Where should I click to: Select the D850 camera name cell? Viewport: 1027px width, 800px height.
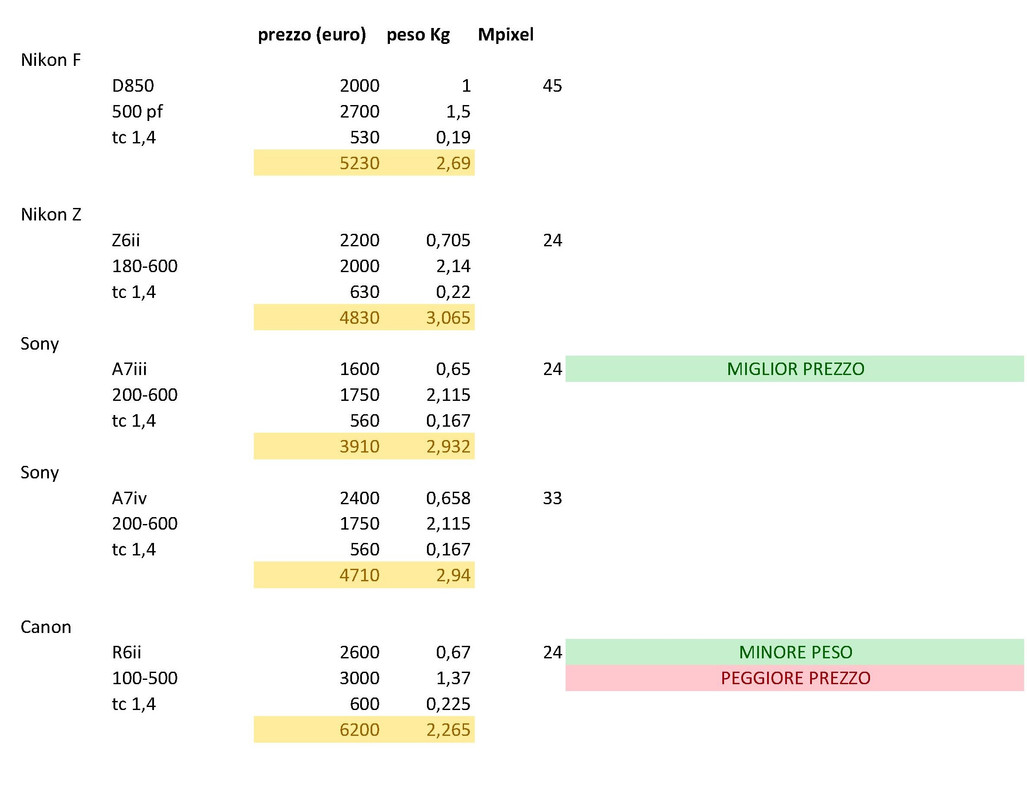tap(133, 86)
